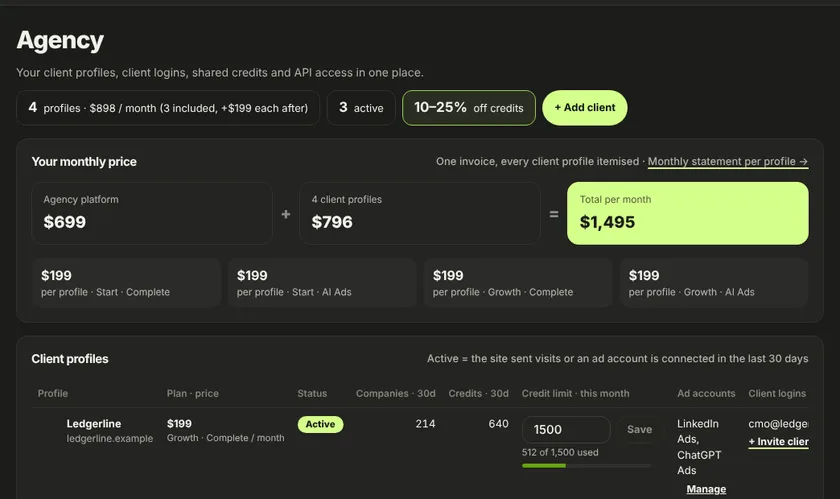This screenshot has width=840, height=499.
Task: Edit the 1500 credit limit field
Action: [566, 429]
